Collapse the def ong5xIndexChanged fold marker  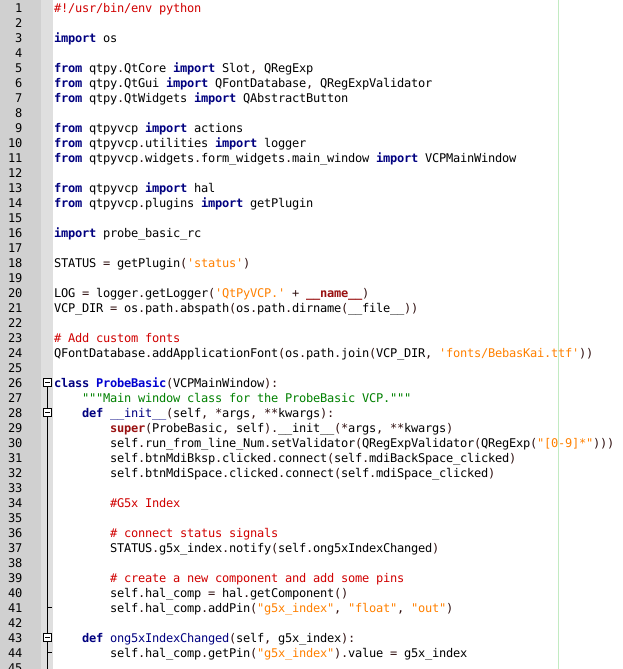(x=47, y=637)
